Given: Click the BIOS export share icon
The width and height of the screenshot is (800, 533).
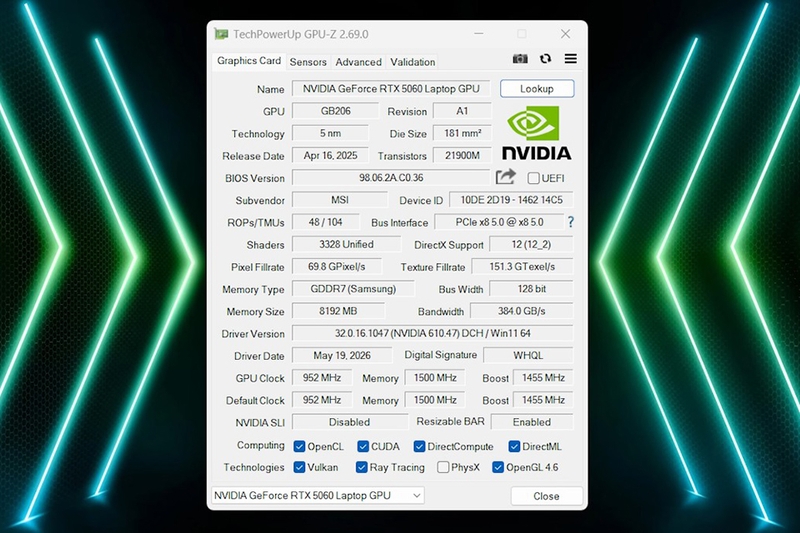Looking at the screenshot, I should click(506, 177).
